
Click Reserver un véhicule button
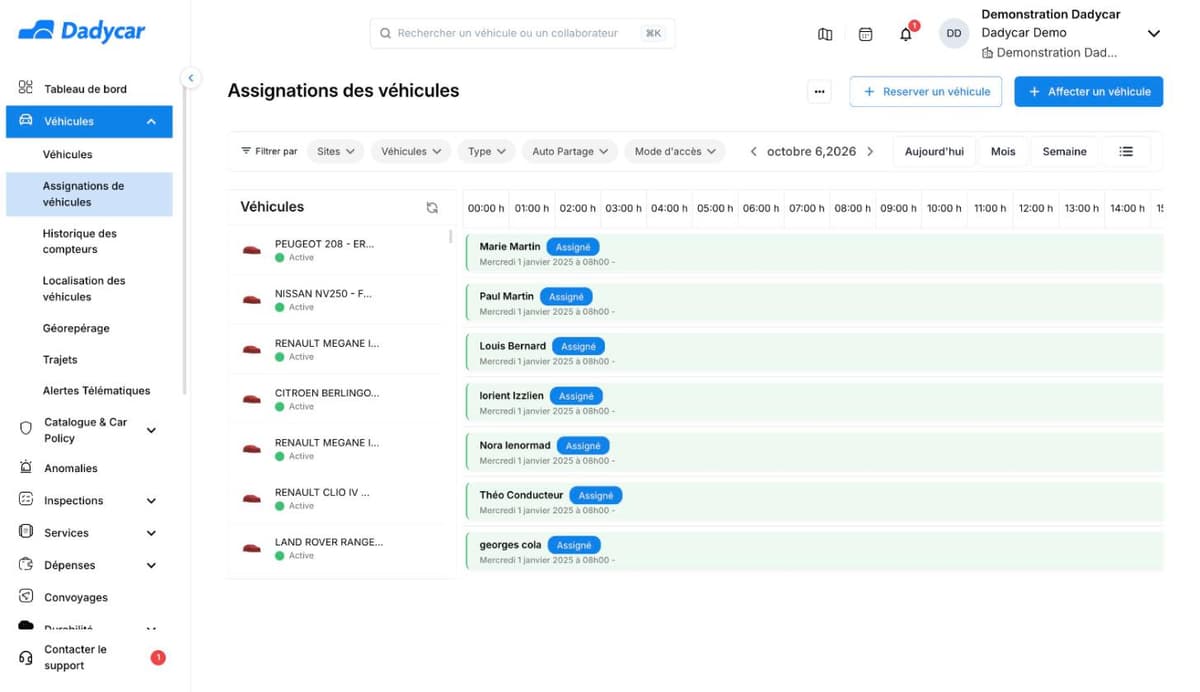point(927,91)
